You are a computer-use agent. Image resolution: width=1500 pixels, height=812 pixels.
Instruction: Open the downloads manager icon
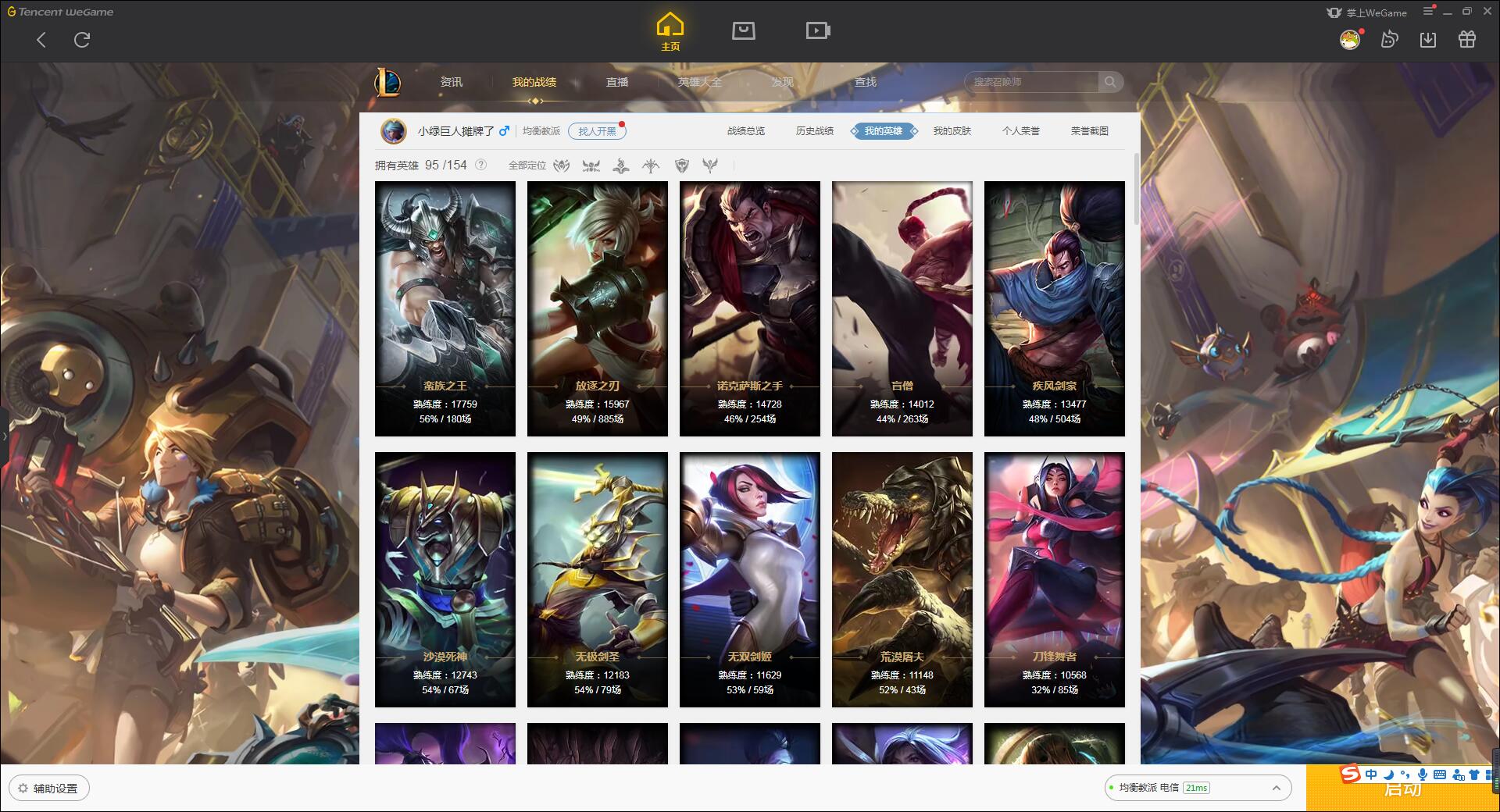(1428, 39)
